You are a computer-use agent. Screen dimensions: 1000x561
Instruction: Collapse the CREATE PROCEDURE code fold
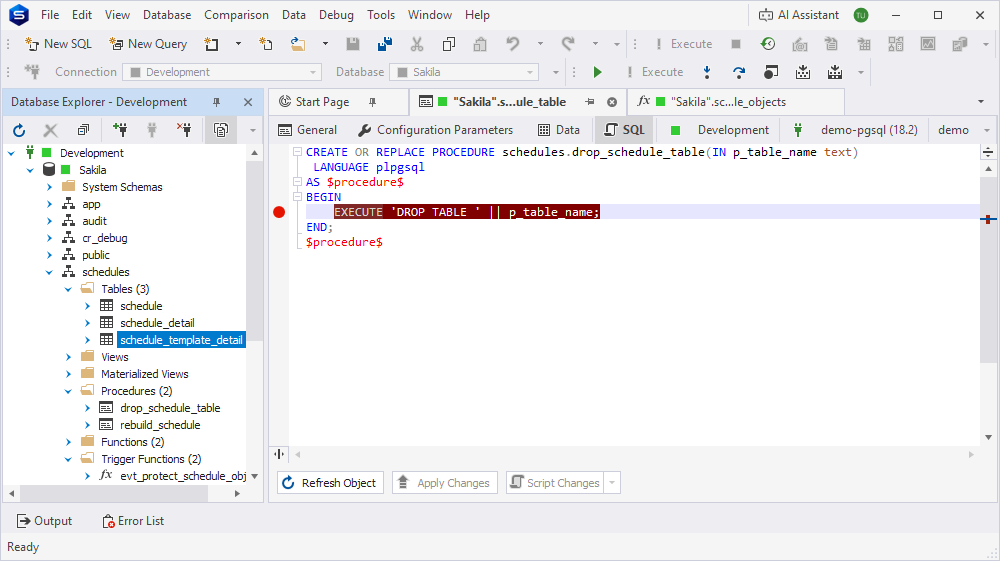297,152
